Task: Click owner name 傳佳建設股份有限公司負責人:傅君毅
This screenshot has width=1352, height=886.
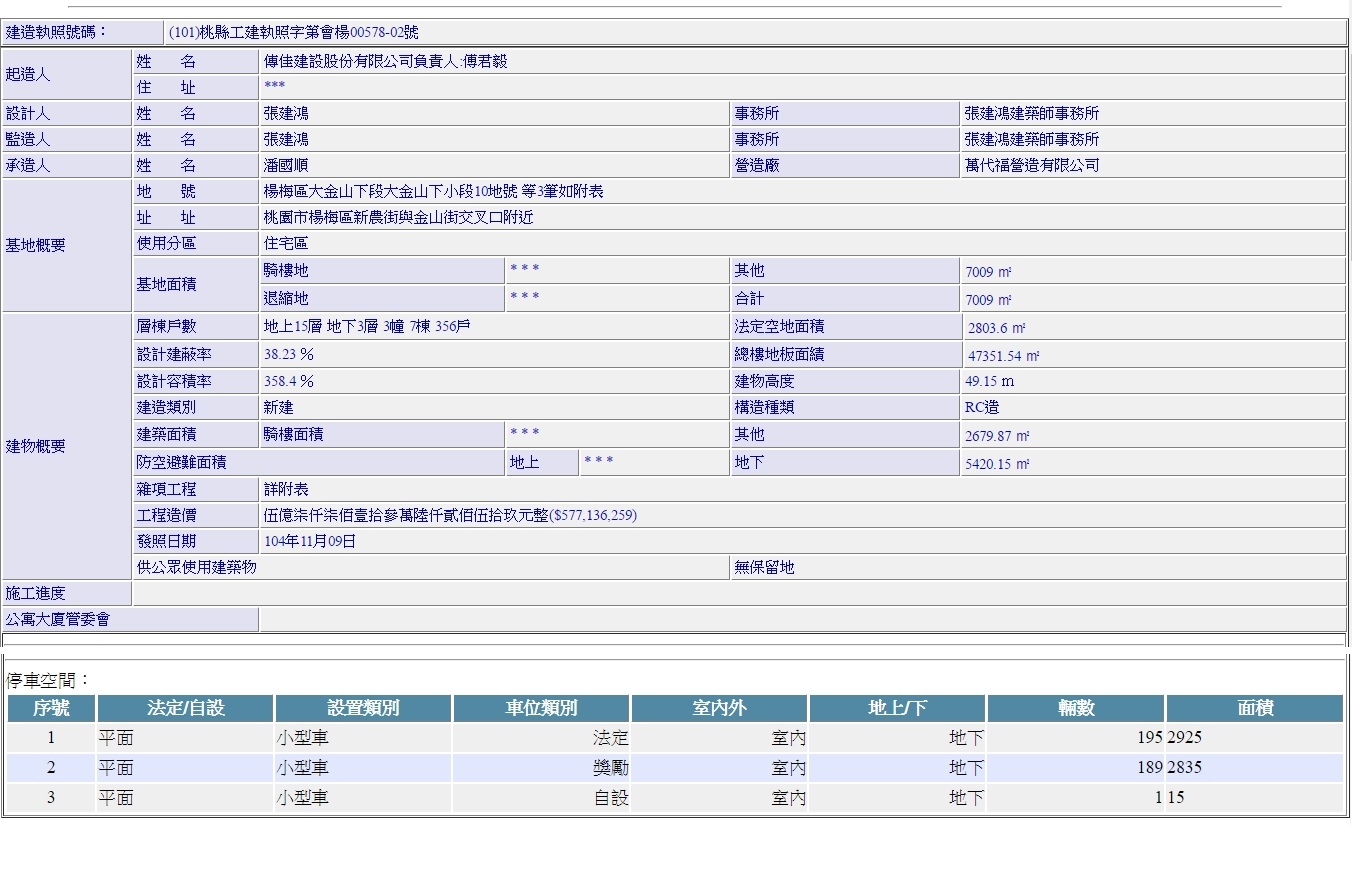Action: click(386, 61)
